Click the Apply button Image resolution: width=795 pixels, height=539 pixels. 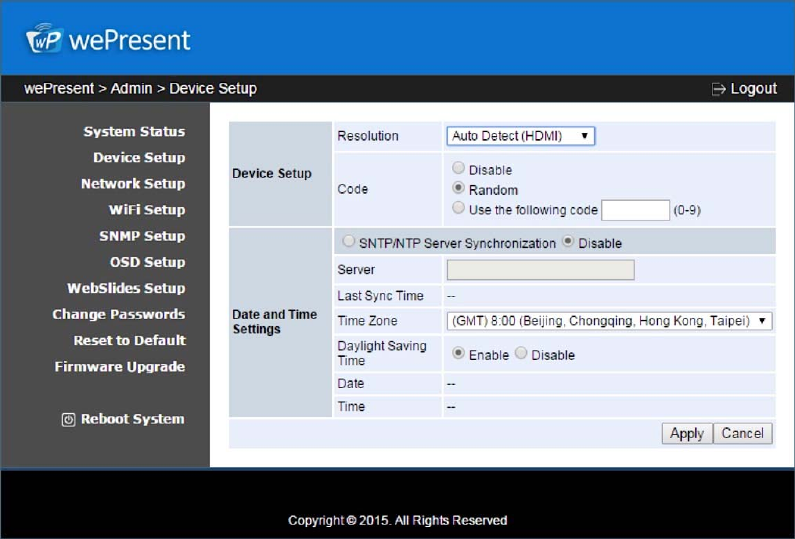click(x=687, y=434)
